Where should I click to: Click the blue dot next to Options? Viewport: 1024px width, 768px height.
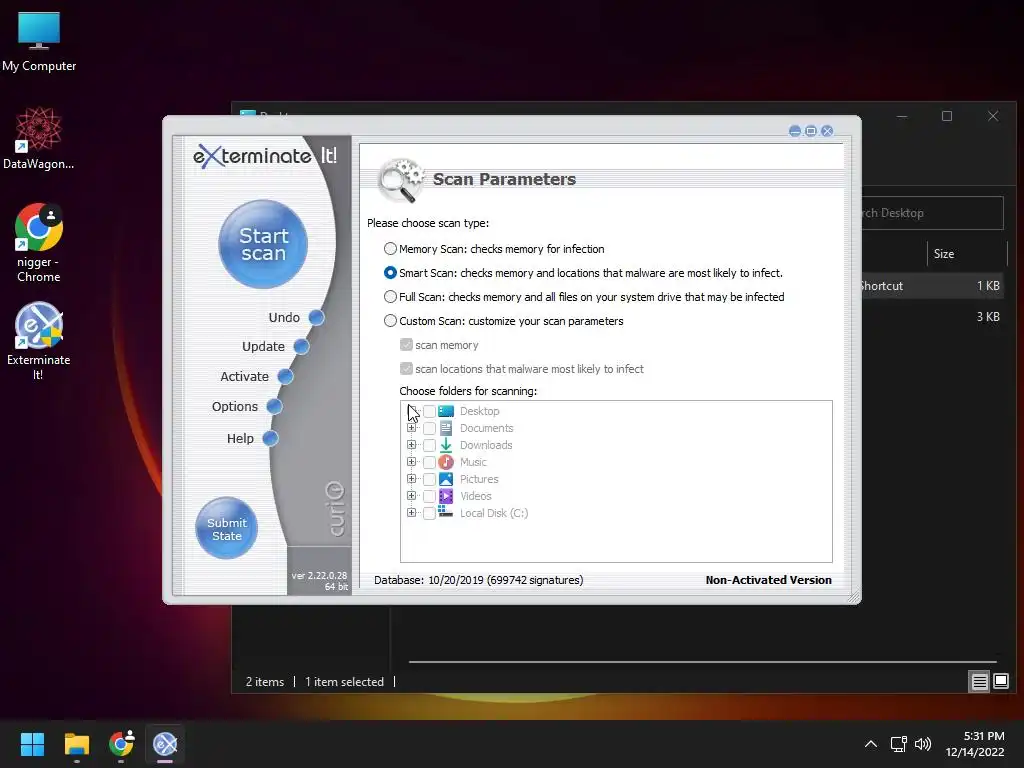point(274,407)
